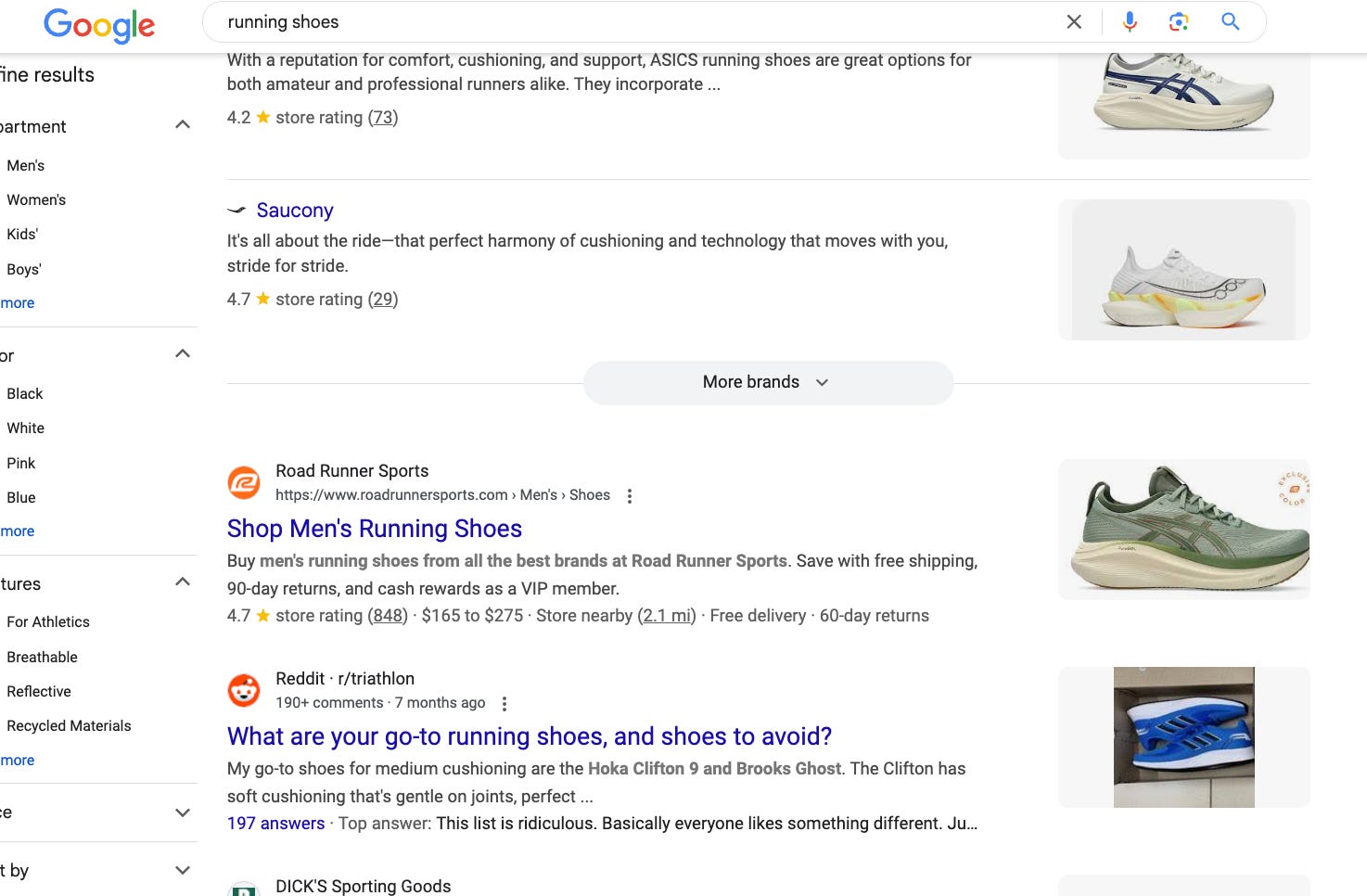Image resolution: width=1367 pixels, height=896 pixels.
Task: Submit search with magnifying glass icon
Action: 1230,21
